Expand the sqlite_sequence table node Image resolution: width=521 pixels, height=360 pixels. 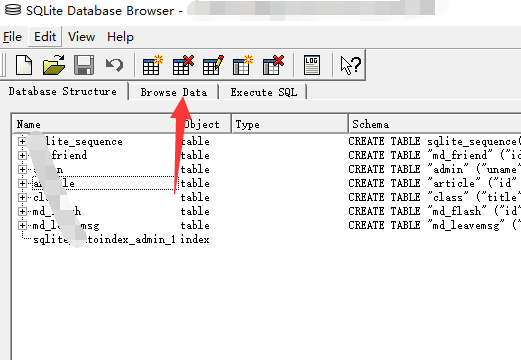[22, 141]
